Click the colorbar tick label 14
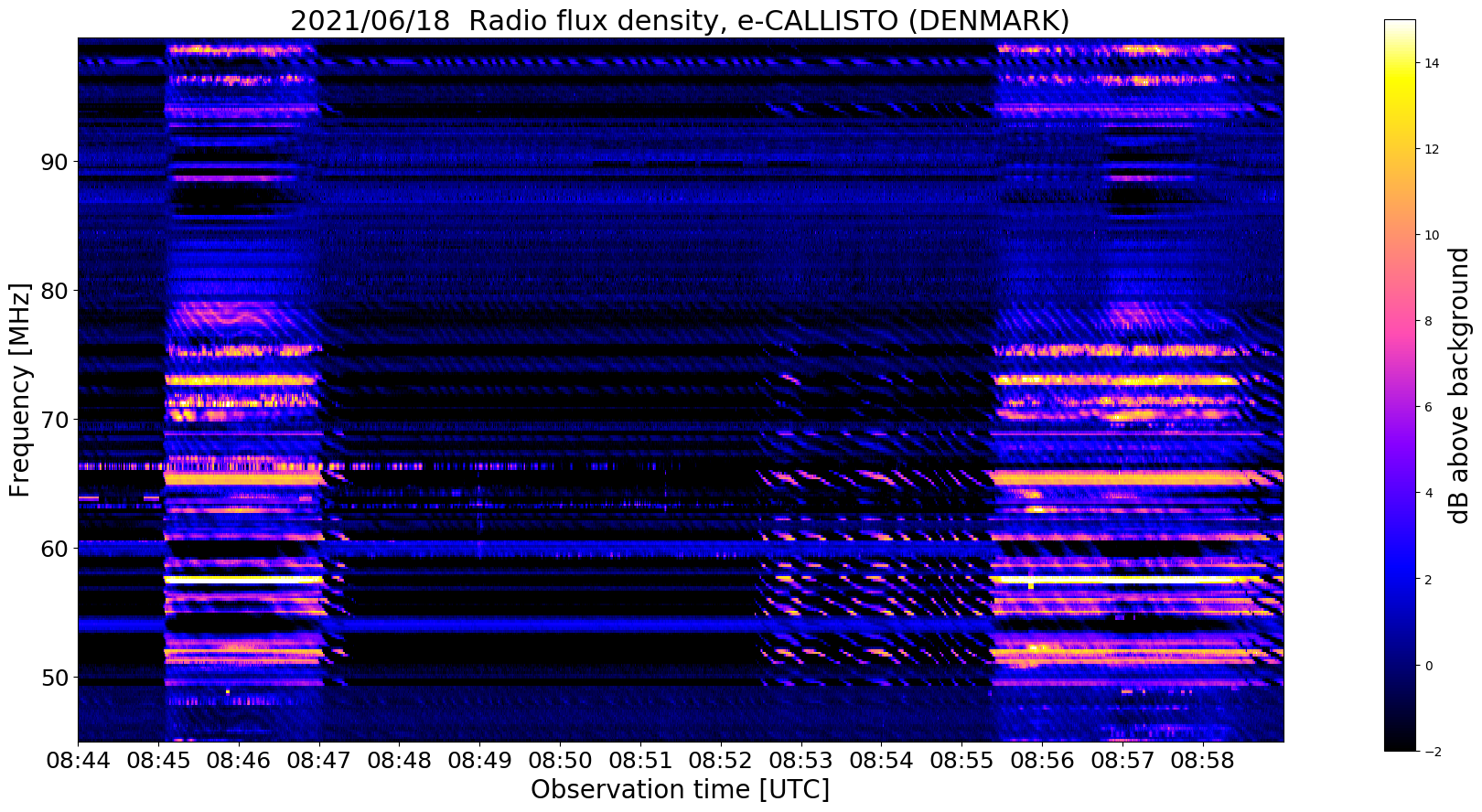1482x812 pixels. pyautogui.click(x=1432, y=63)
